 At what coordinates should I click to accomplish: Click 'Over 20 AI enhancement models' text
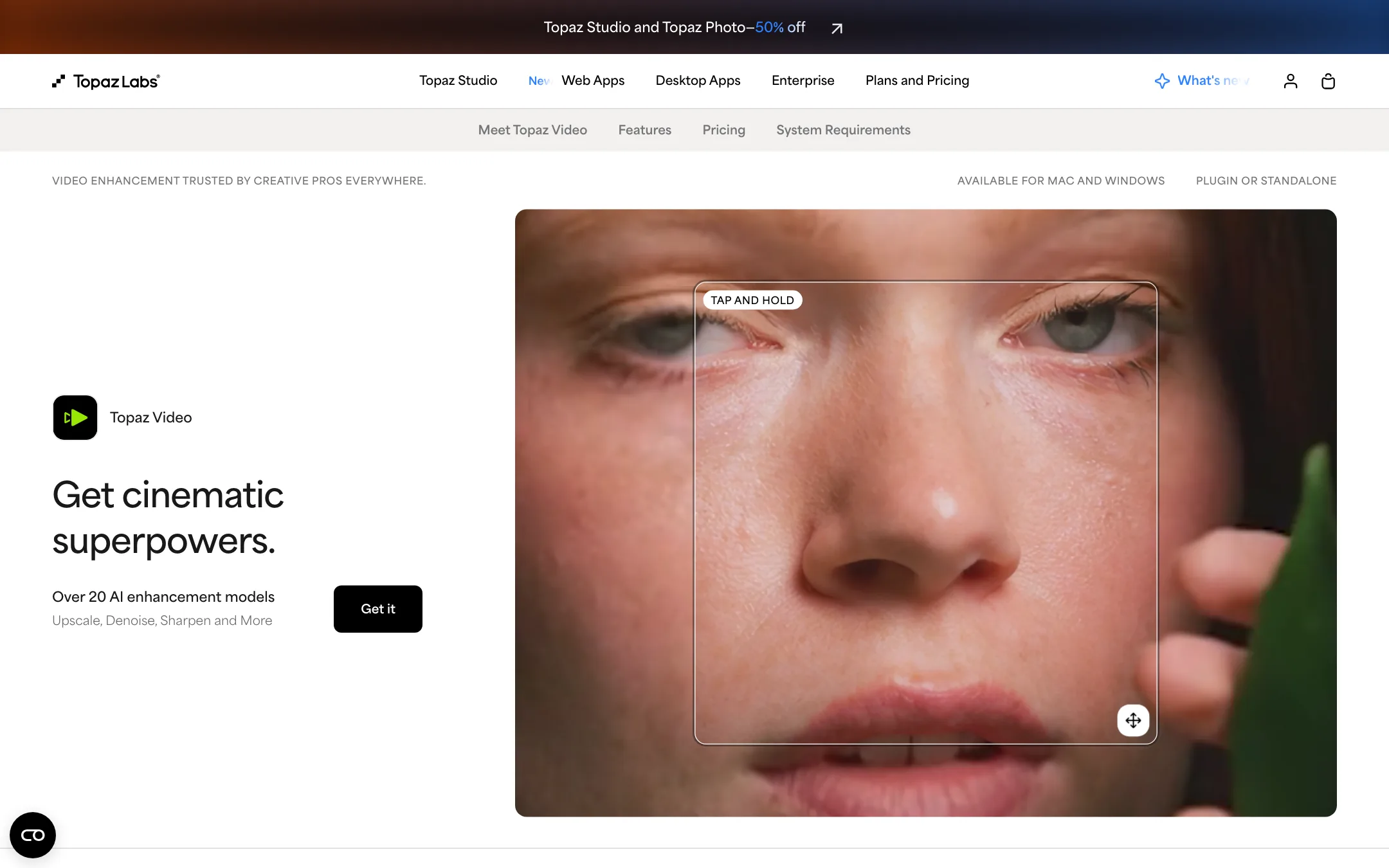point(163,597)
